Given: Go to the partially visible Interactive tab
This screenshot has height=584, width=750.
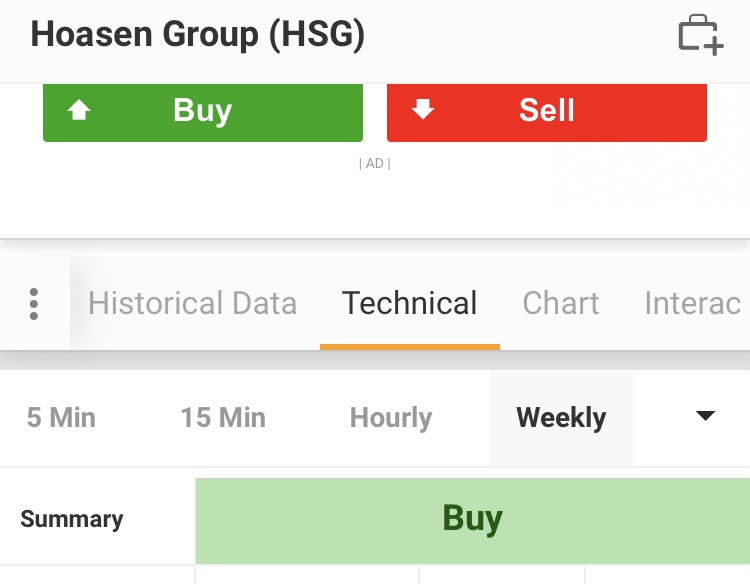Looking at the screenshot, I should coord(692,303).
